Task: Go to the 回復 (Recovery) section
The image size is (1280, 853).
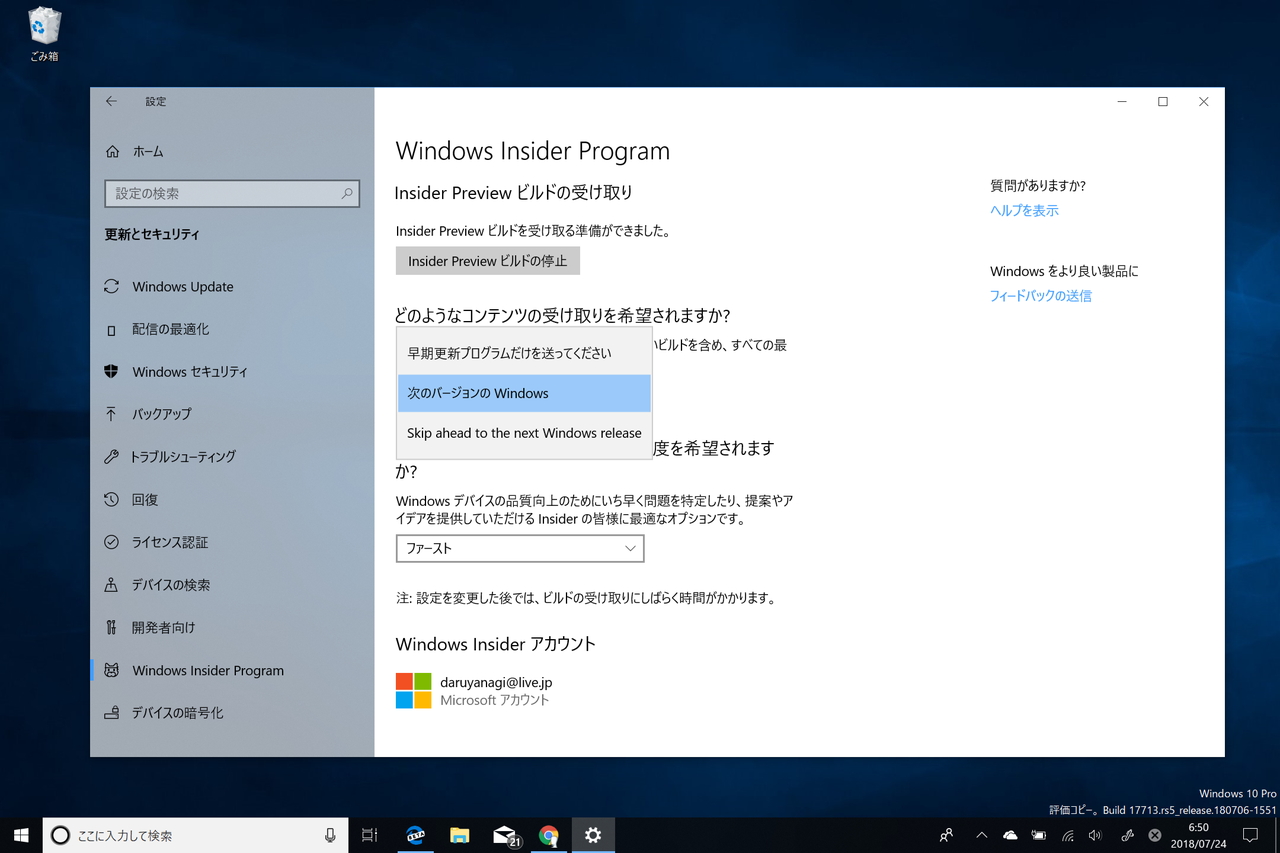Action: pos(145,499)
